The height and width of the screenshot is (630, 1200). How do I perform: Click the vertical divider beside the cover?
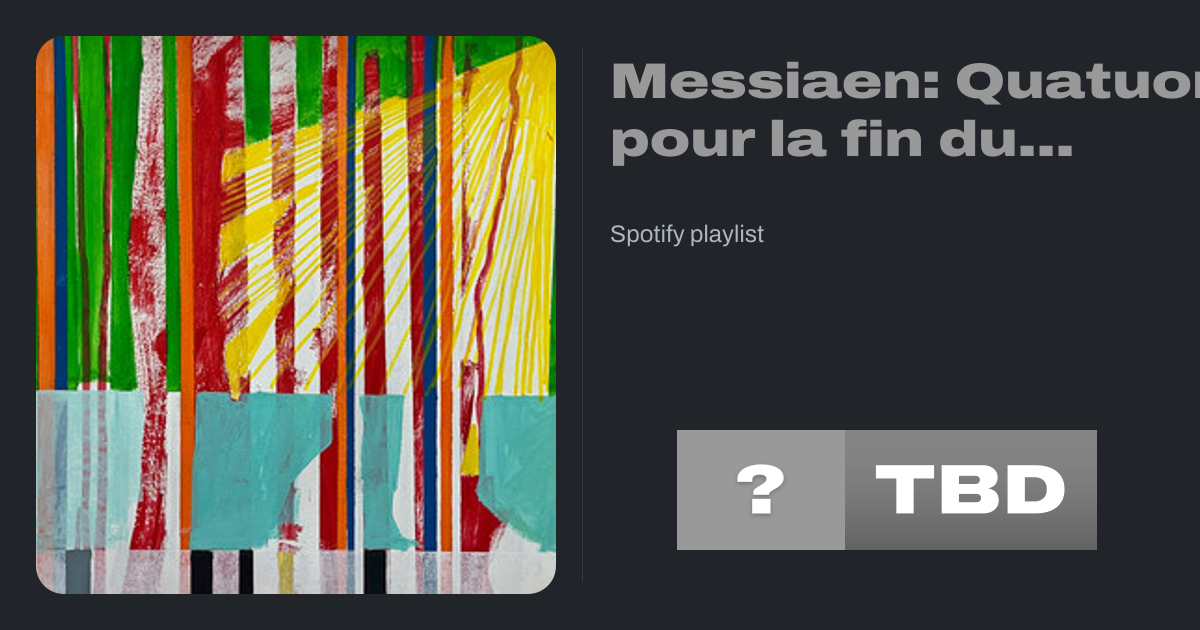point(582,315)
